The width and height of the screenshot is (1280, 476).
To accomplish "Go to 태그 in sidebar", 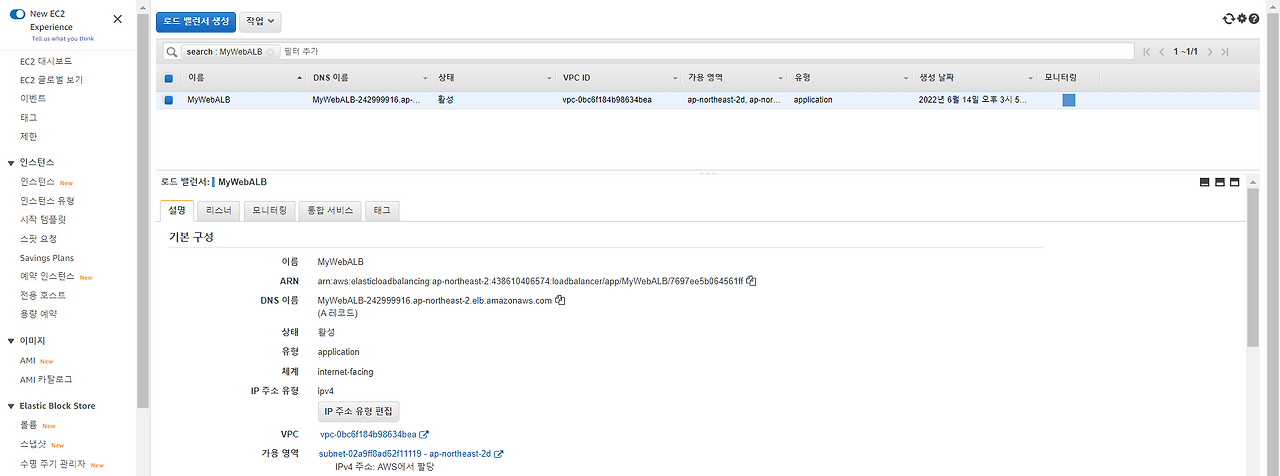I will (29, 118).
